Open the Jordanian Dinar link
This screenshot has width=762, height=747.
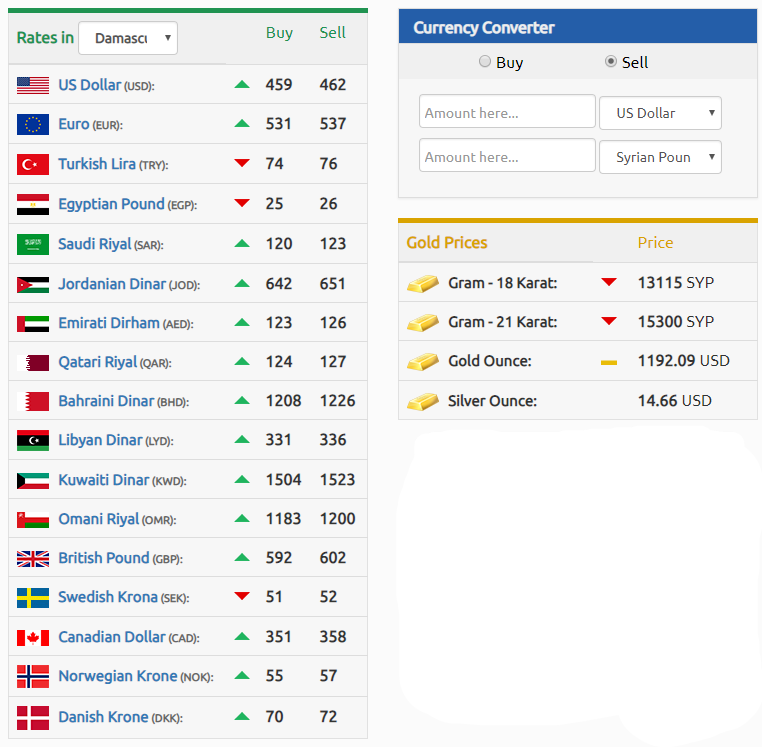[x=111, y=284]
